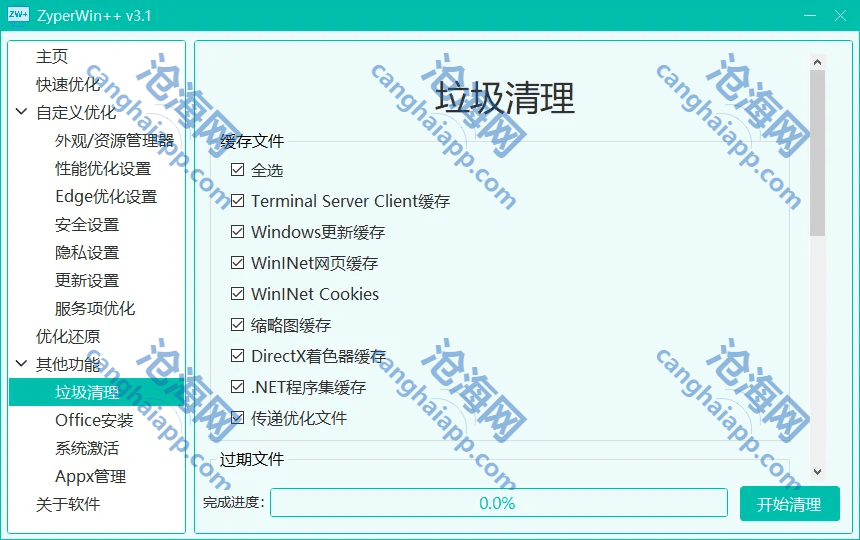Screen dimensions: 860x540
Task: Disable the Windows更新缓存 checkbox
Action: (x=237, y=232)
